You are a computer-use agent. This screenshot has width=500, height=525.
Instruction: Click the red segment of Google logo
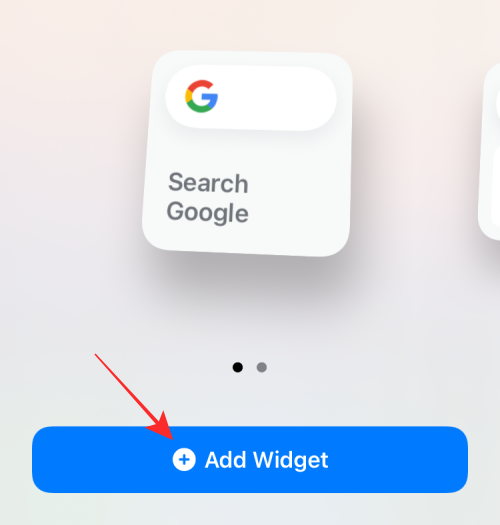[x=198, y=86]
